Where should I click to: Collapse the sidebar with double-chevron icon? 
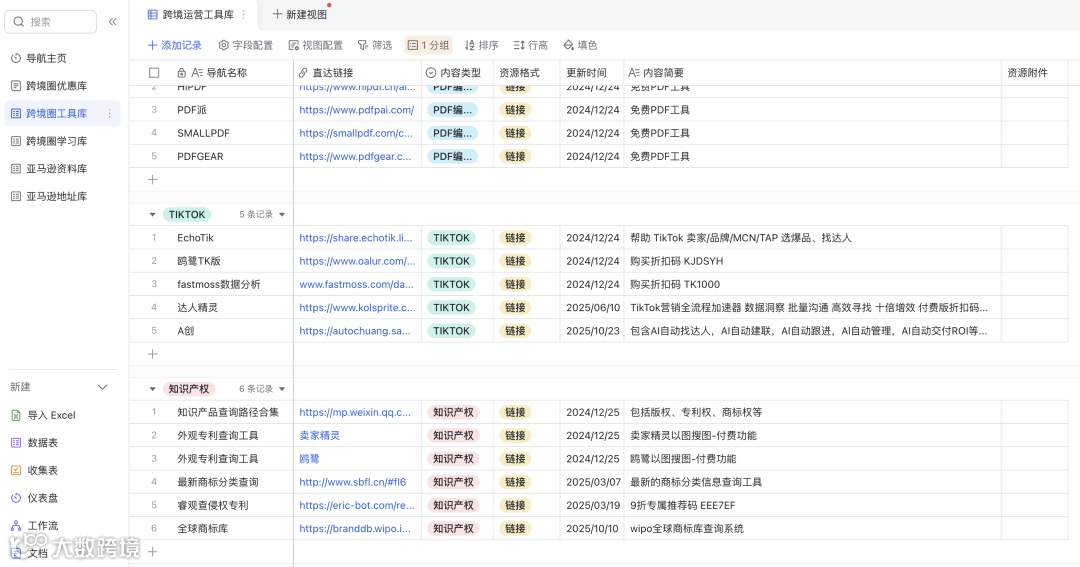[x=112, y=22]
